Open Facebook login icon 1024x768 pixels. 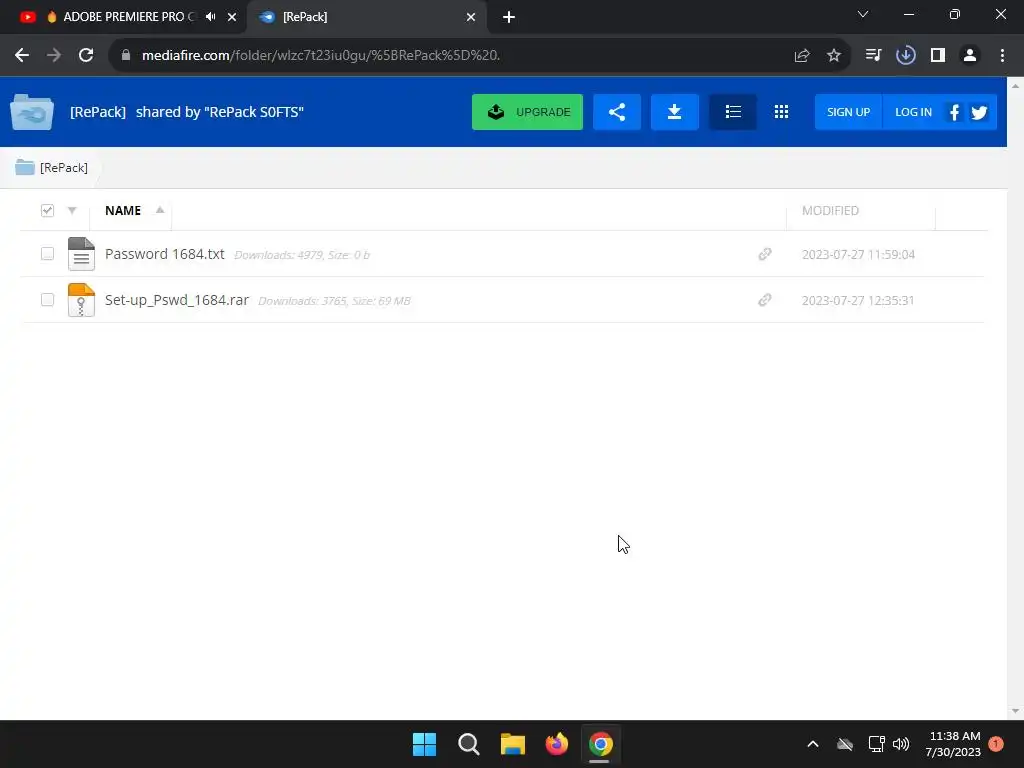point(954,112)
